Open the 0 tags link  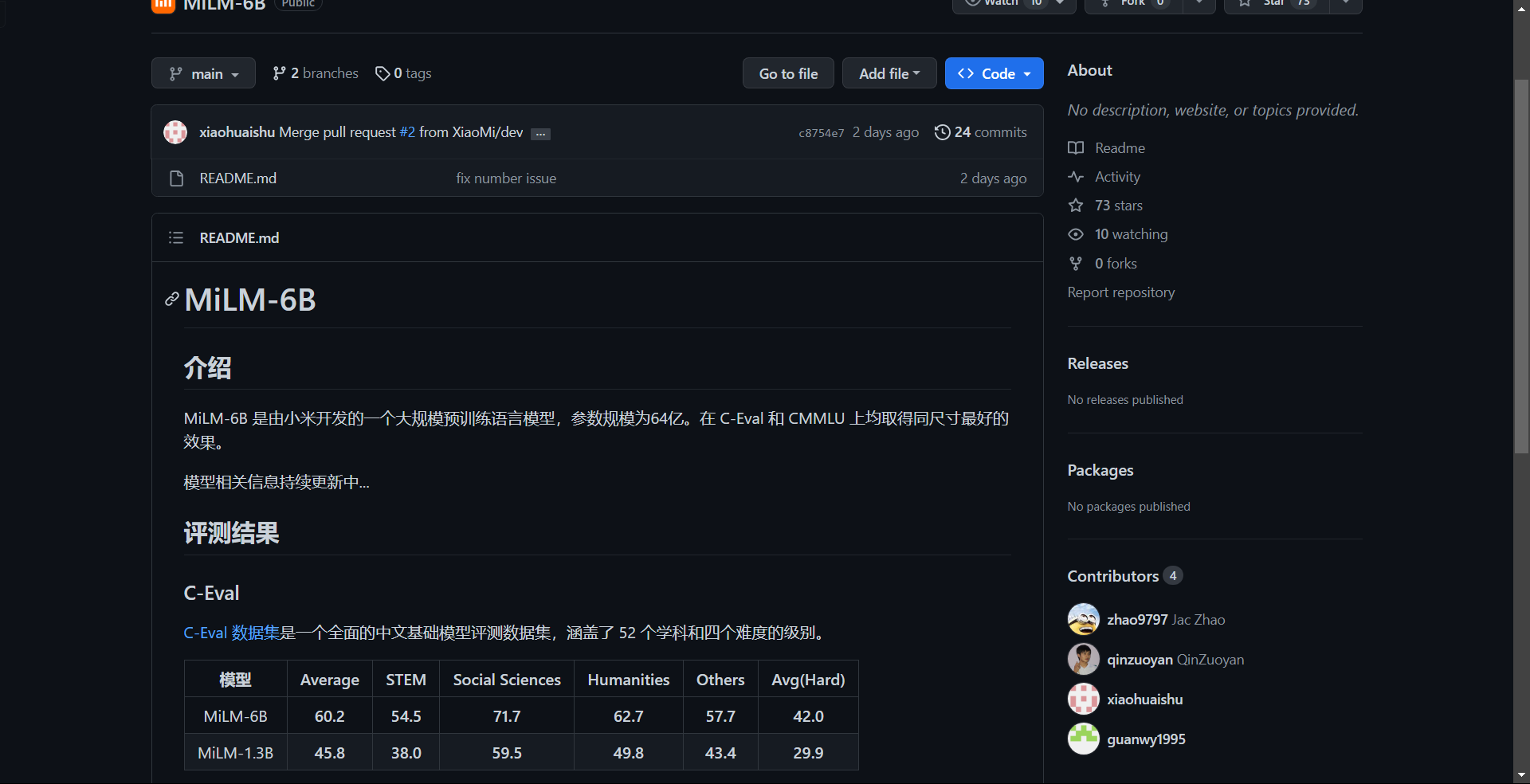403,73
